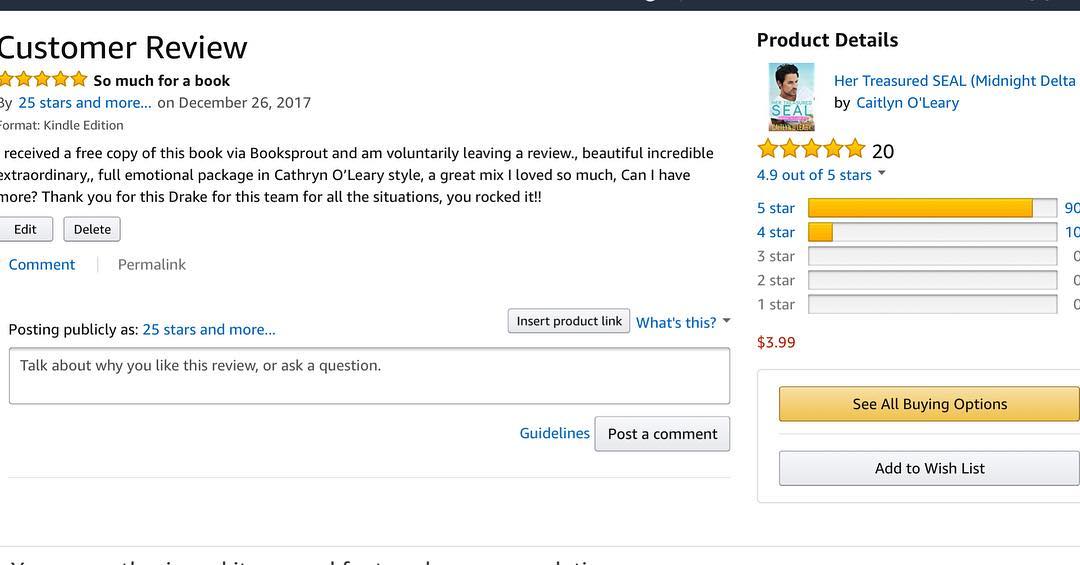Visit author Caitlyn O'Leary's page

(907, 102)
